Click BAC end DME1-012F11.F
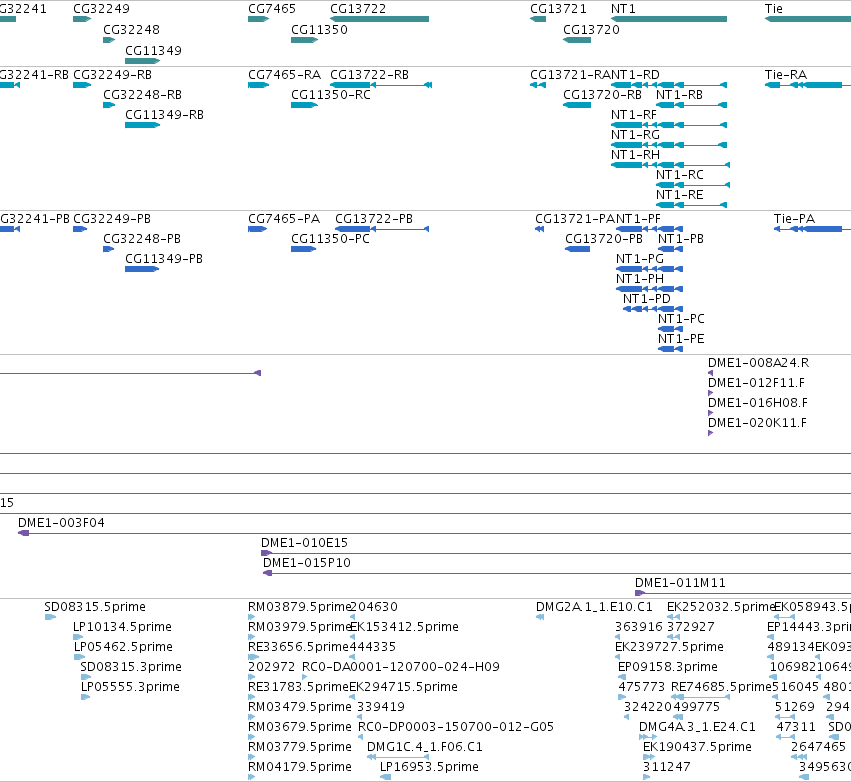This screenshot has width=851, height=782. pyautogui.click(x=756, y=383)
